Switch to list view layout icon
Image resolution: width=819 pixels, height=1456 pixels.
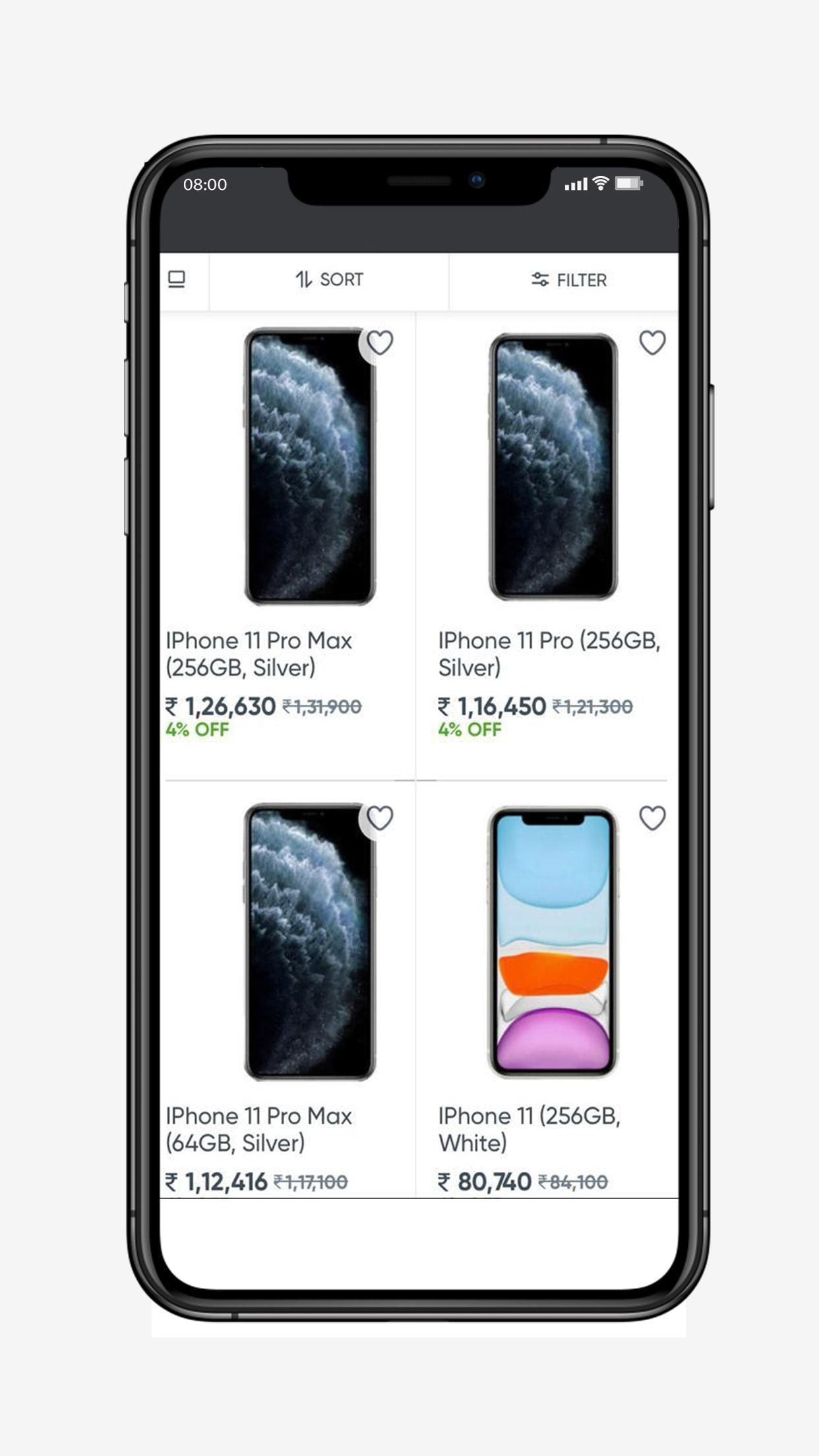[x=177, y=280]
